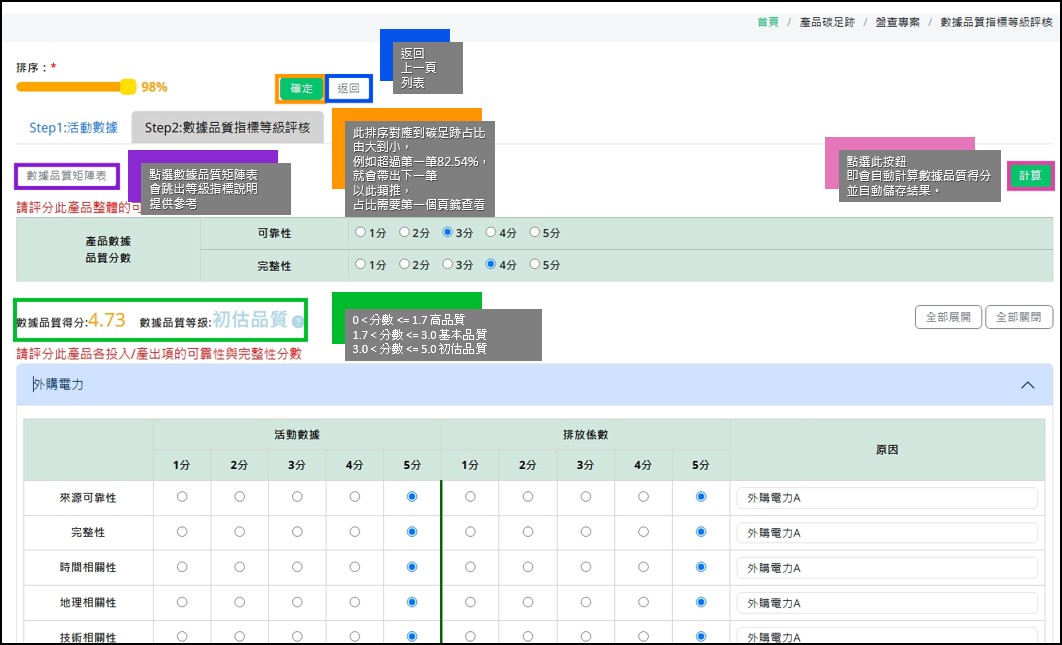The height and width of the screenshot is (645, 1062).
Task: Select 5分 for 完整性 product score
Action: click(534, 265)
